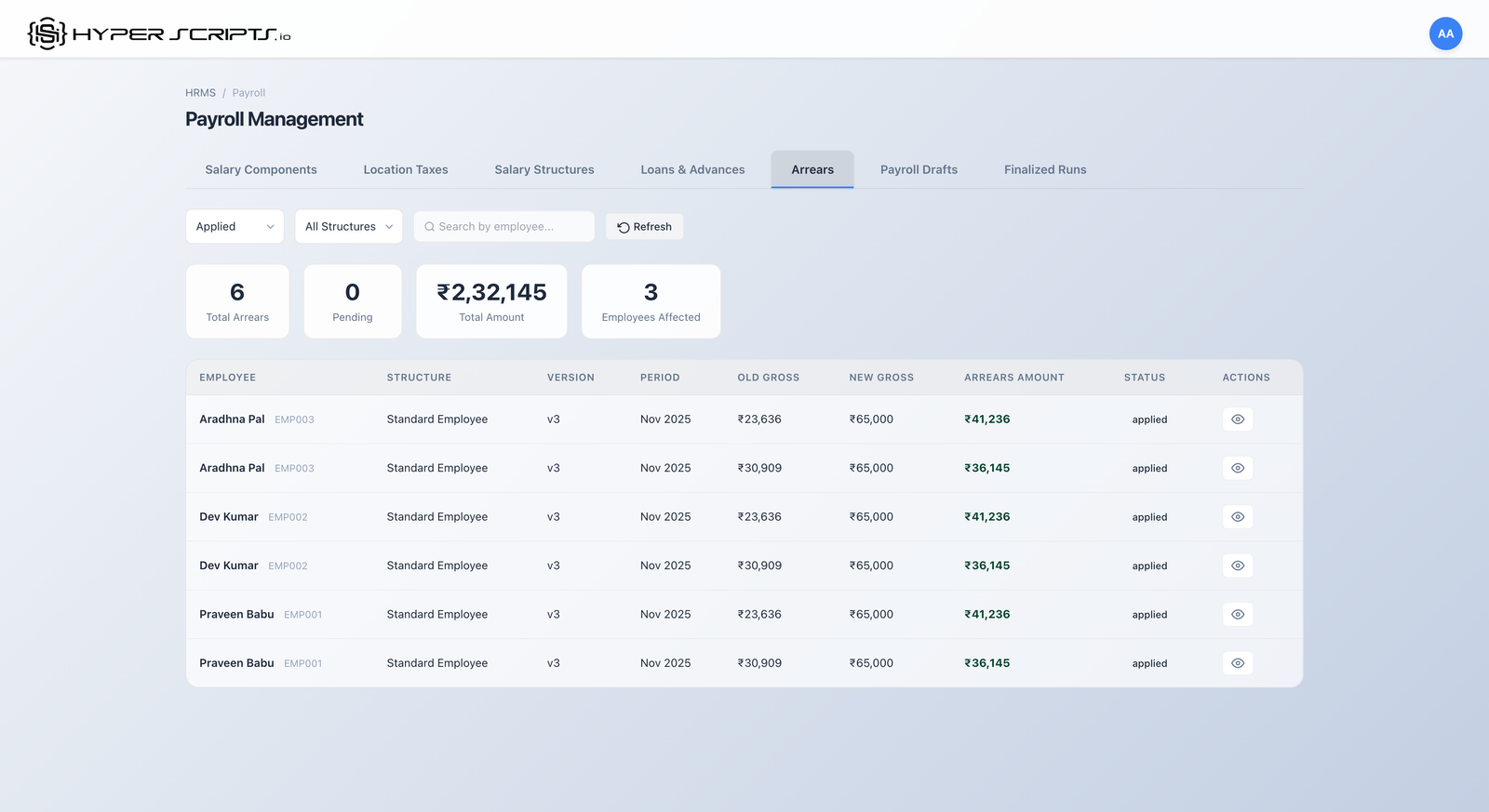
Task: Switch to the Salary Components tab
Action: point(261,170)
